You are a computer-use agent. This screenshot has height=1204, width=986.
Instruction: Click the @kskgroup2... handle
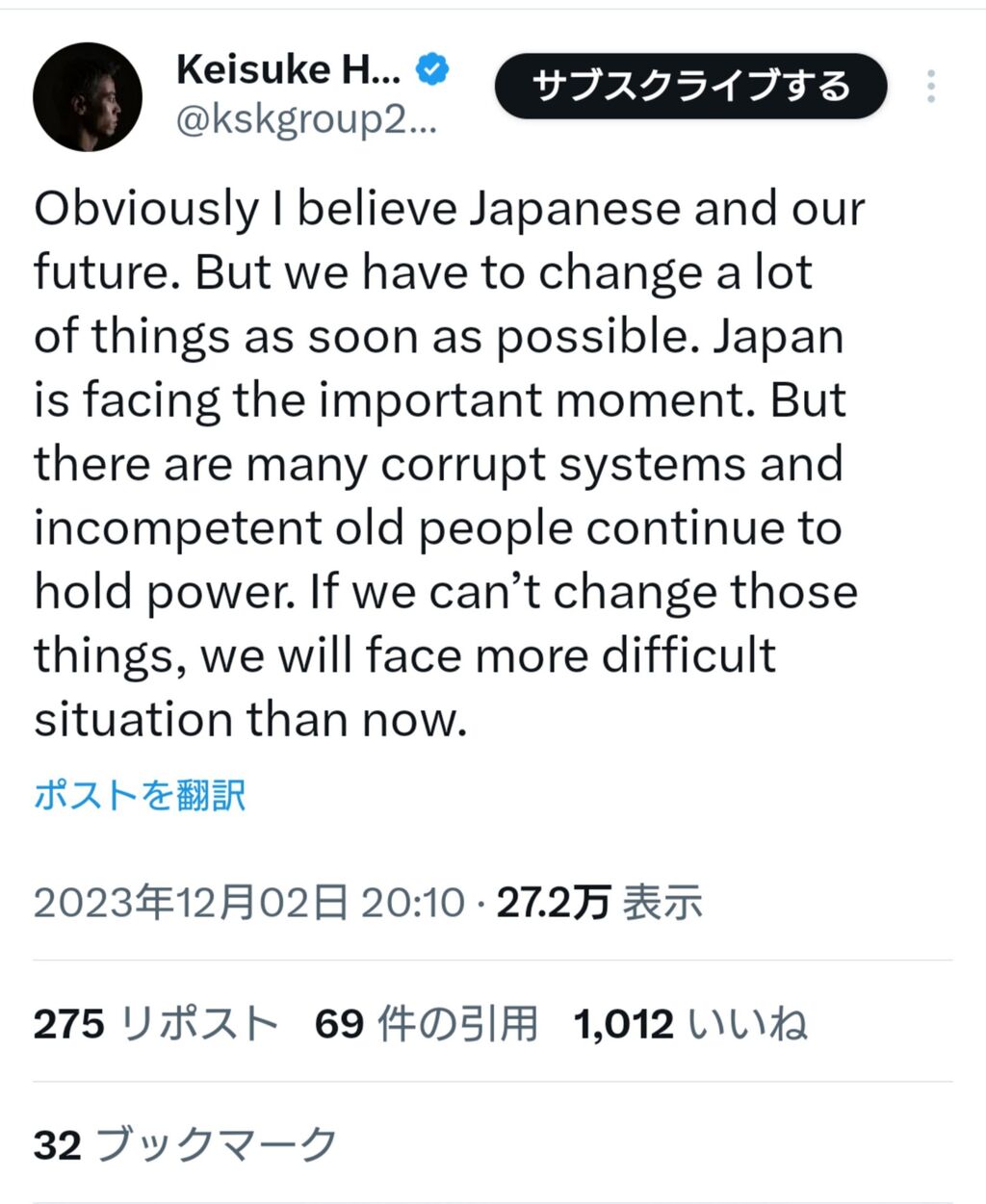tap(307, 123)
